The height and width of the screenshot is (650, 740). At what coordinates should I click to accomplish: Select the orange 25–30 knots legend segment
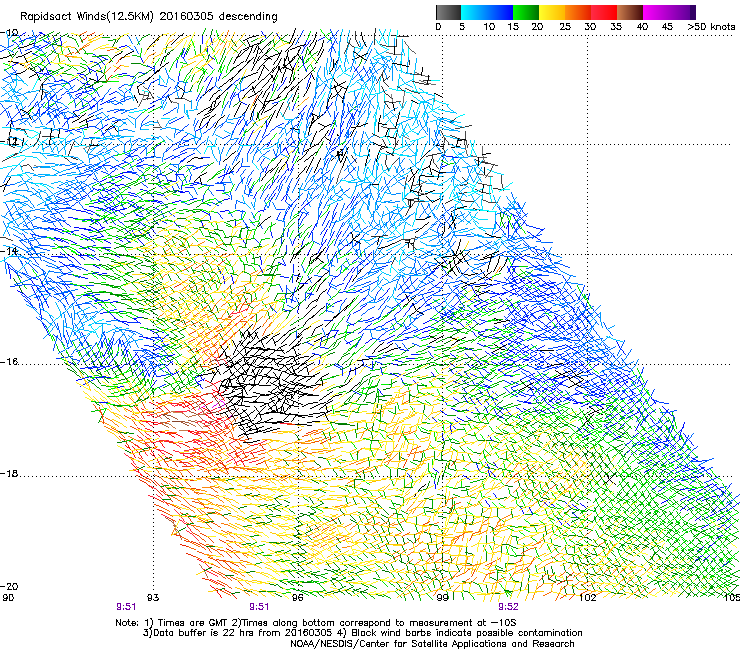click(x=578, y=12)
